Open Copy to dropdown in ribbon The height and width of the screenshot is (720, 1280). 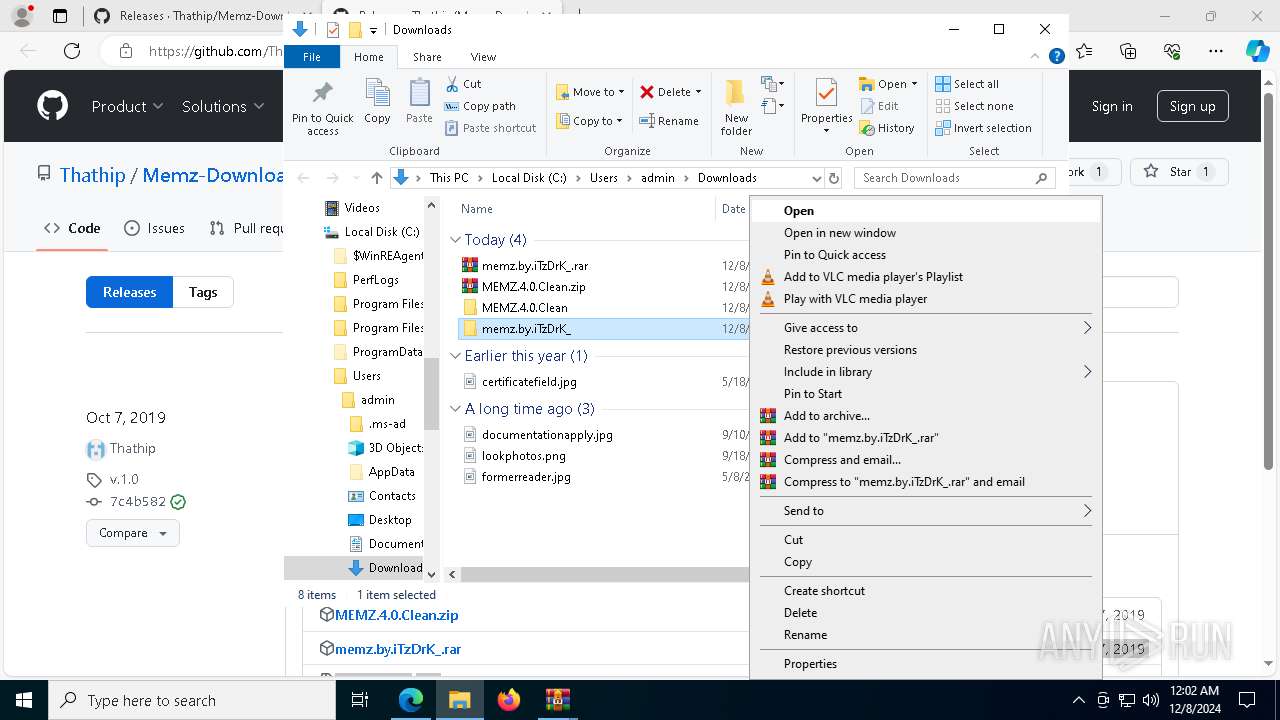tap(590, 121)
